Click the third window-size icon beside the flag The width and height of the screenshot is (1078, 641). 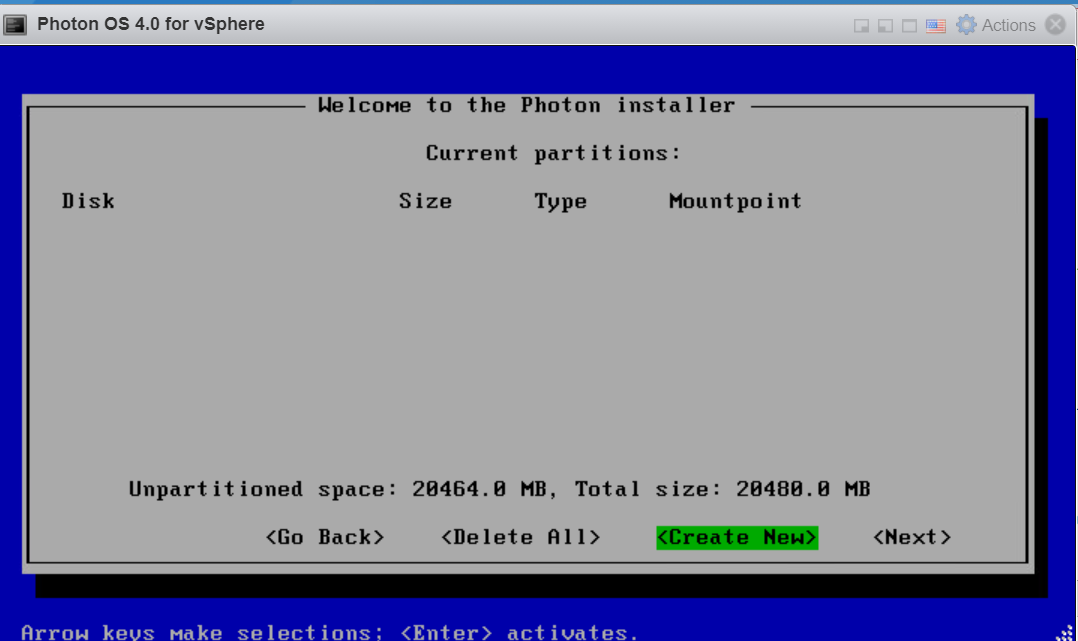coord(909,26)
